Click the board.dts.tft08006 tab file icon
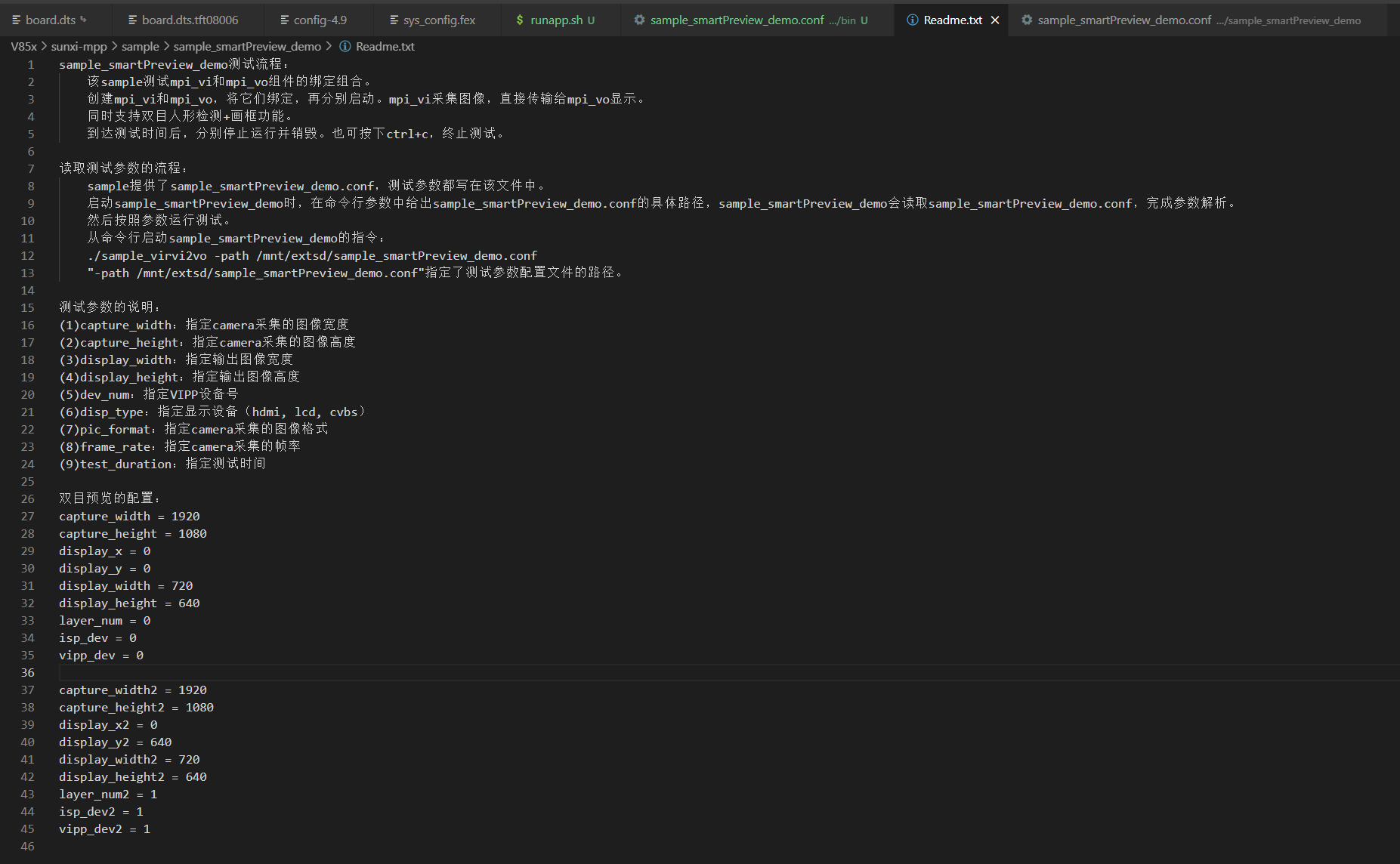Image resolution: width=1400 pixels, height=864 pixels. coord(133,20)
